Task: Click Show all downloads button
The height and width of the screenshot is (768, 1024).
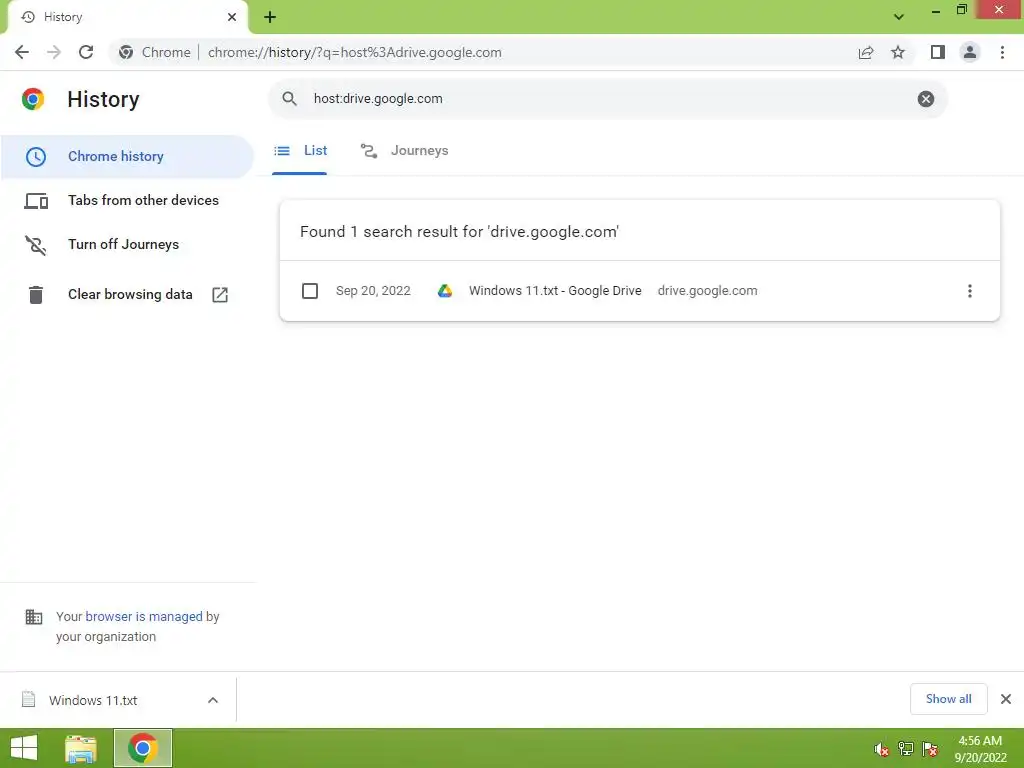Action: [x=948, y=699]
